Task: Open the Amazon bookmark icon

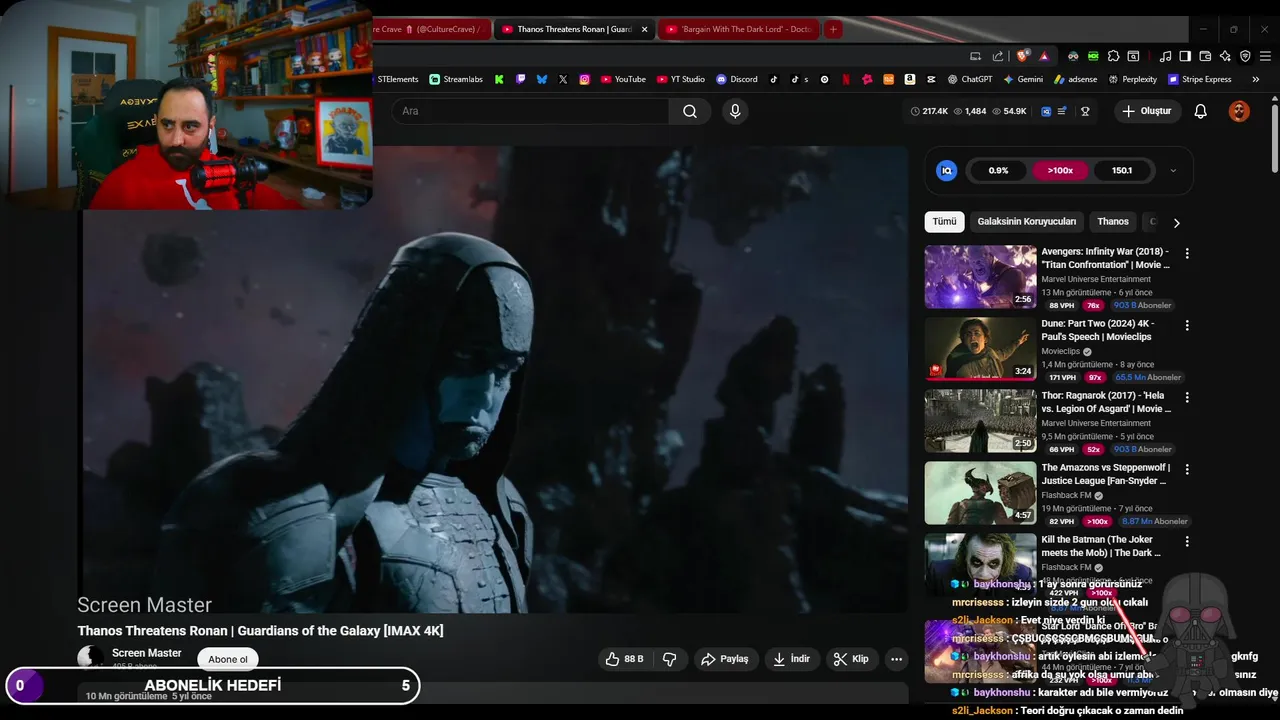Action: pyautogui.click(x=910, y=79)
